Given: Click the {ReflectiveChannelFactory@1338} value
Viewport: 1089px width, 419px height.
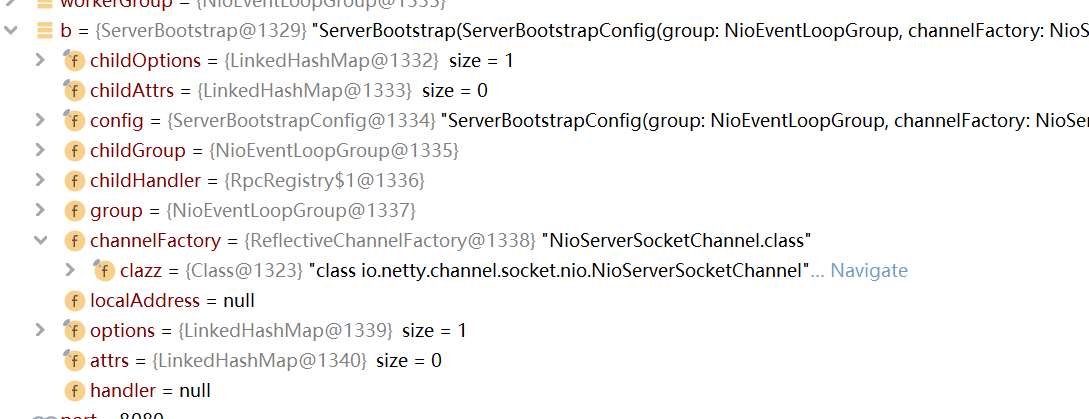Looking at the screenshot, I should (x=390, y=240).
